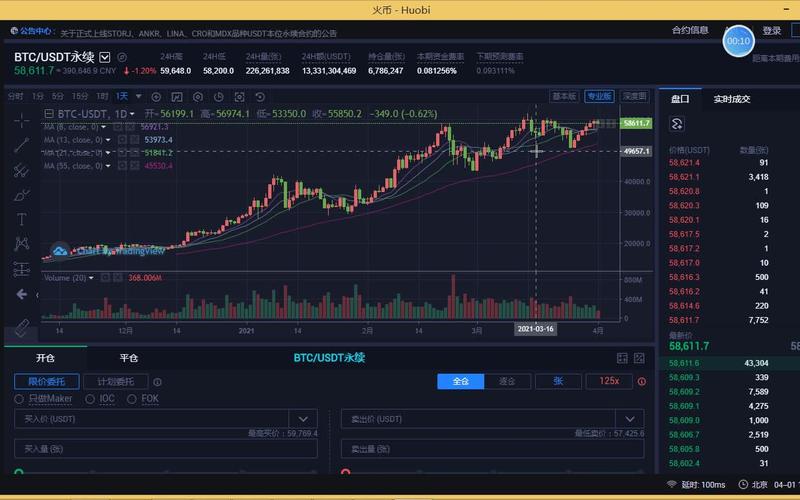This screenshot has width=800, height=500.
Task: Open the prediction and measurement tools
Action: click(x=21, y=268)
